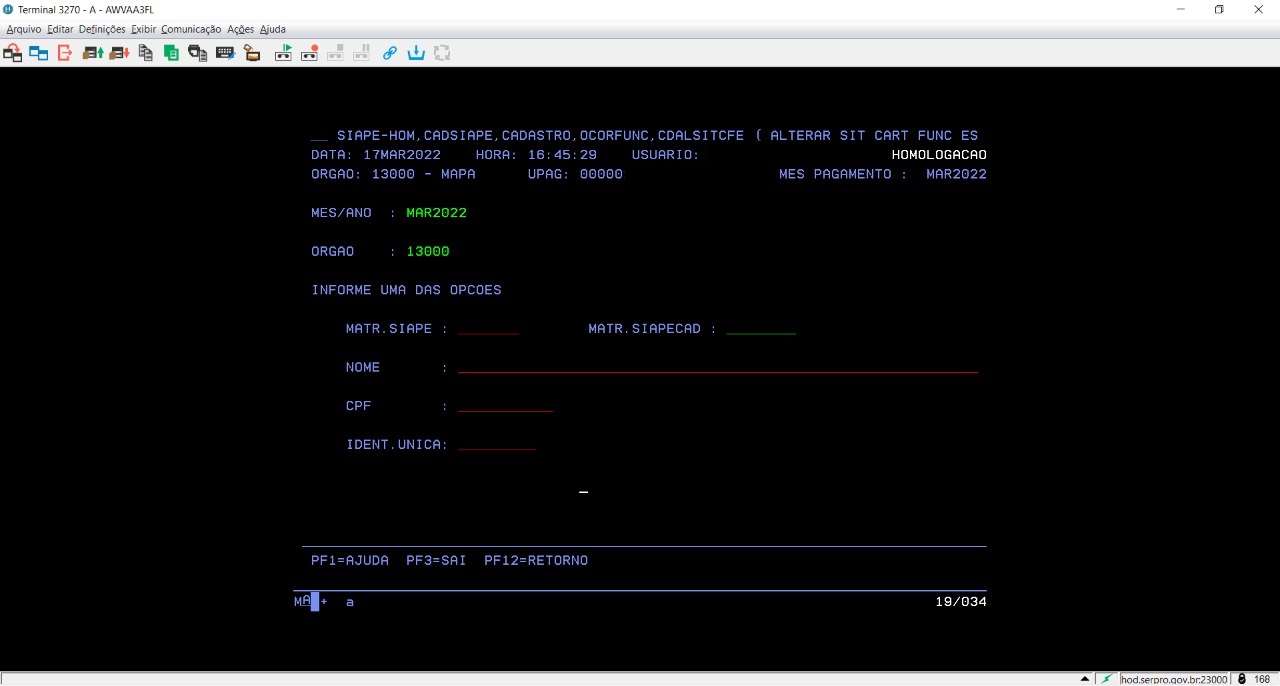Click the blue download icon
Screen dimensions: 1280x686
[x=416, y=53]
